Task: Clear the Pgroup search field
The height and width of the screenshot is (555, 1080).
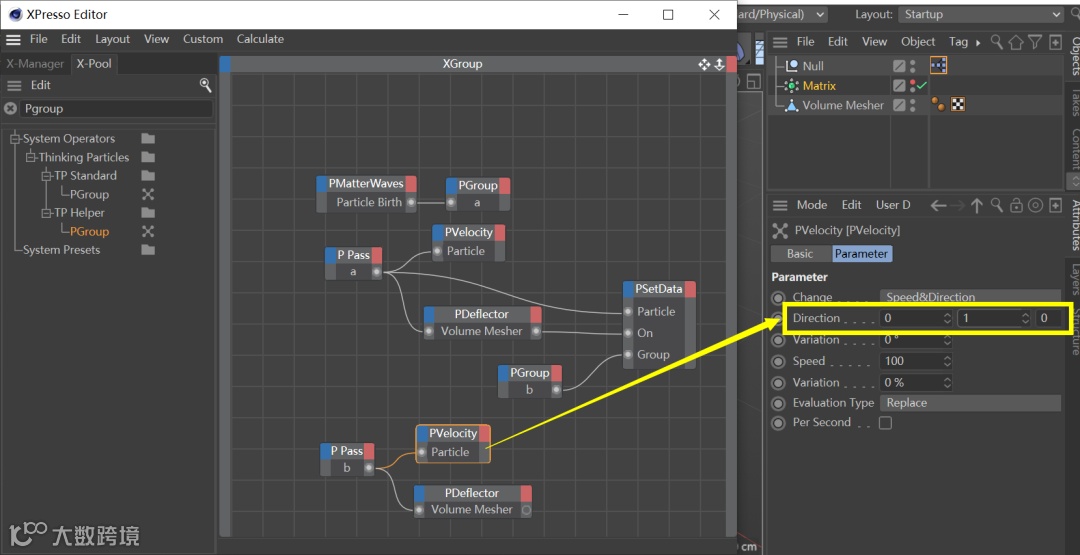Action: [x=10, y=108]
